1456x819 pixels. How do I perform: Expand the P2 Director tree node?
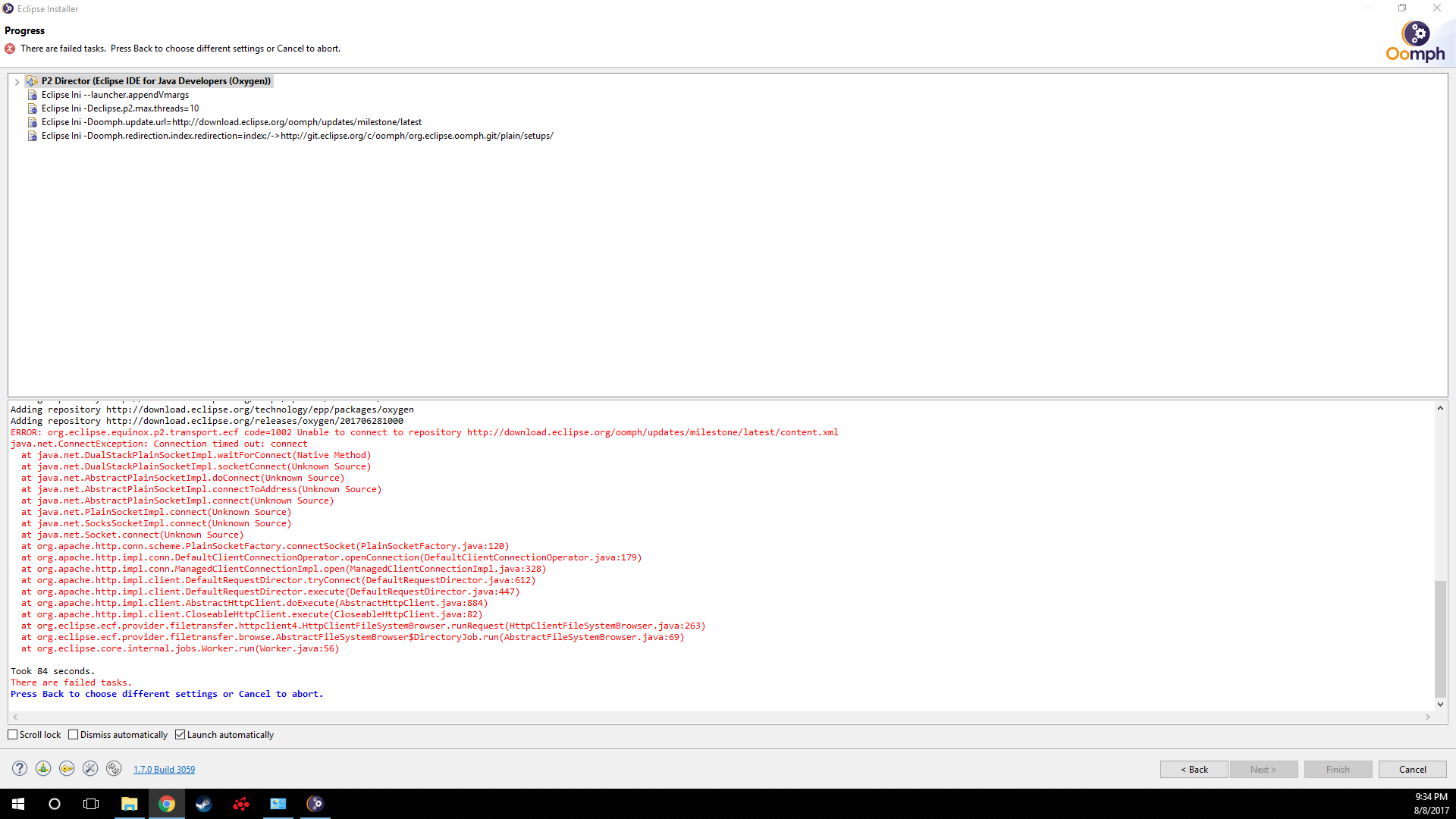pos(17,81)
